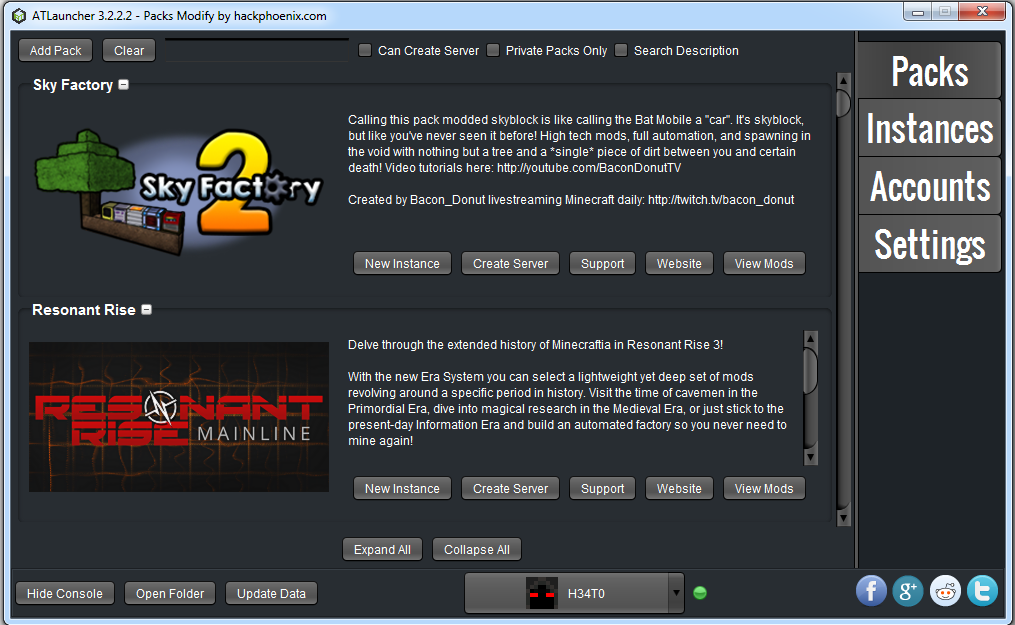This screenshot has height=625, width=1015.
Task: Create a New Instance of Sky Factory
Action: pyautogui.click(x=401, y=263)
